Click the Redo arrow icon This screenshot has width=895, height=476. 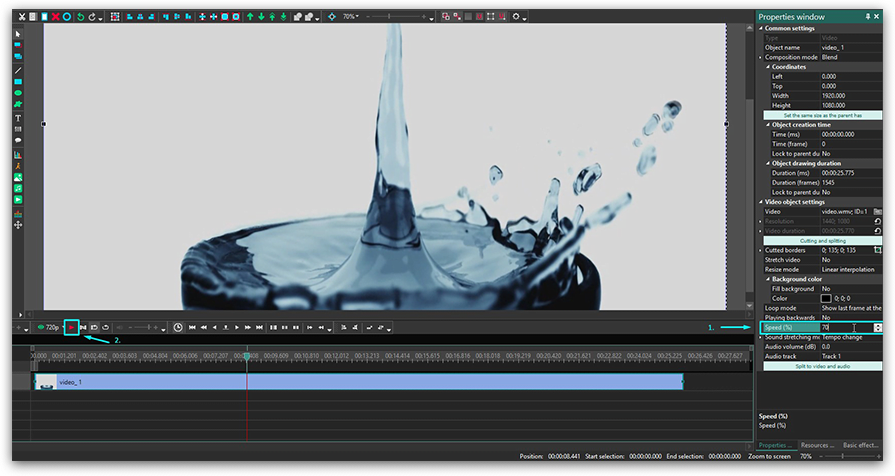coord(92,17)
